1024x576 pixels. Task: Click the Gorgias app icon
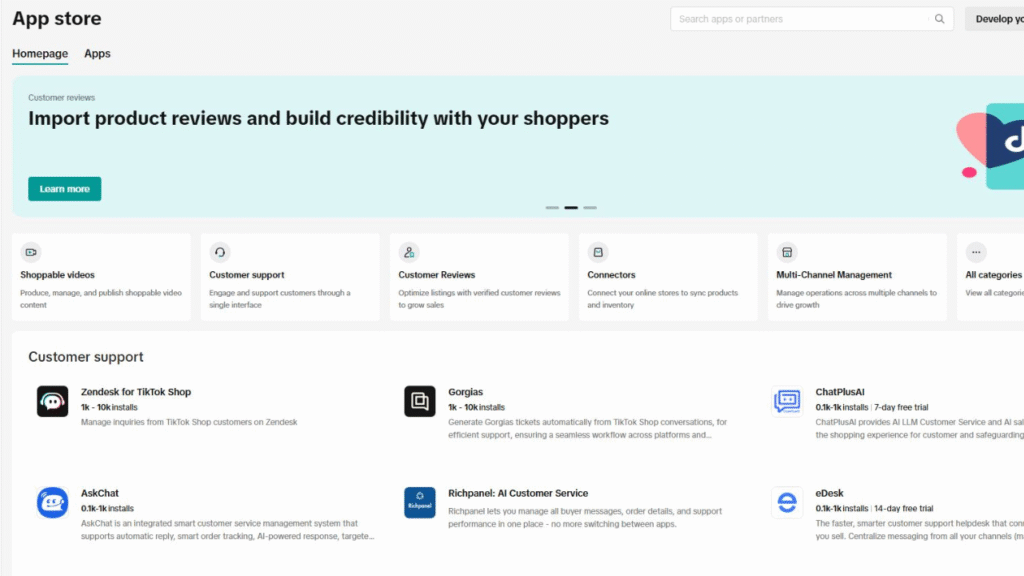[420, 402]
